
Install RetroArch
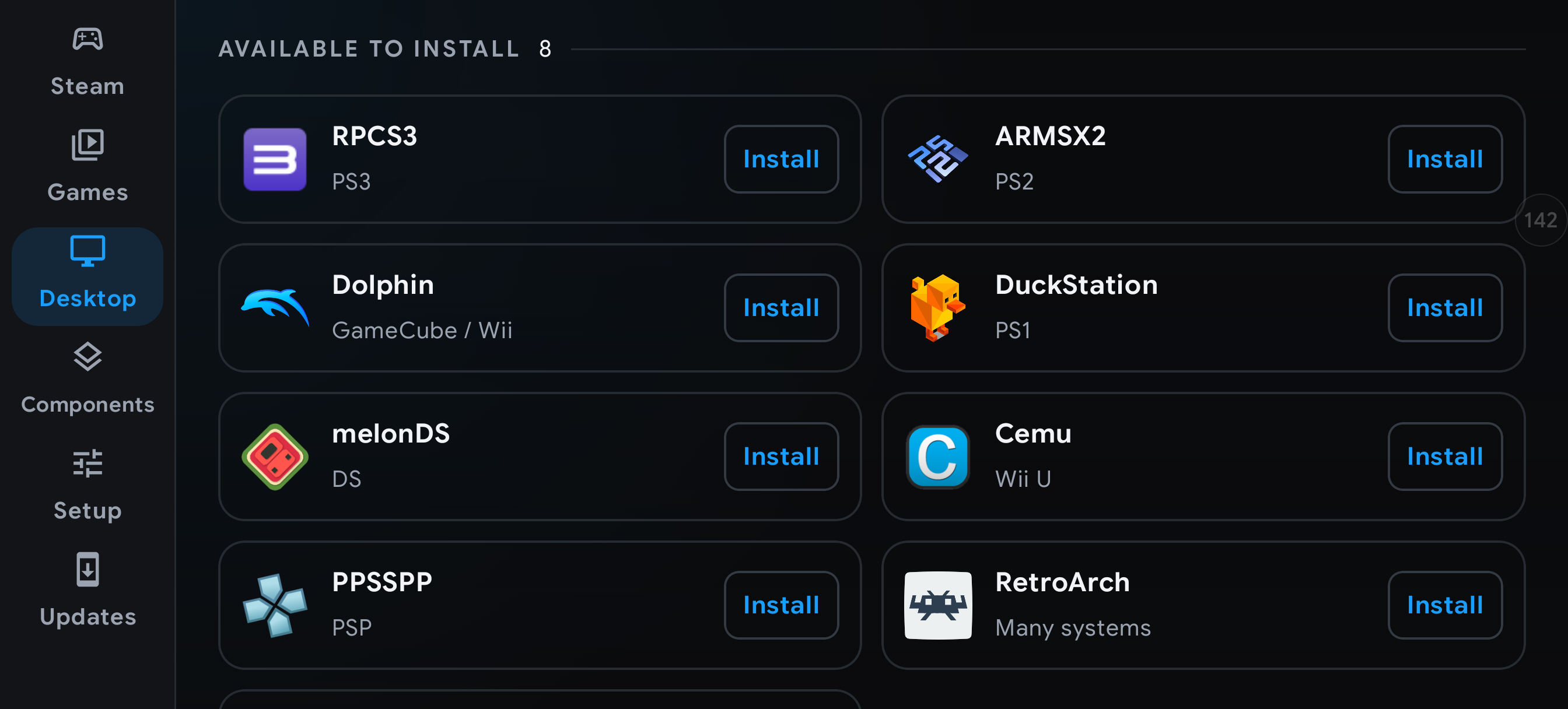pyautogui.click(x=1444, y=605)
